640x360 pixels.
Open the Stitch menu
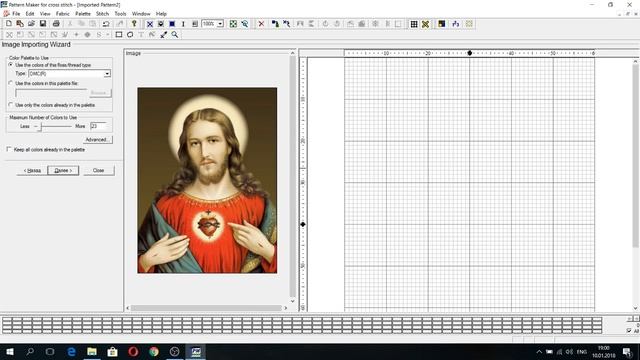tap(102, 13)
